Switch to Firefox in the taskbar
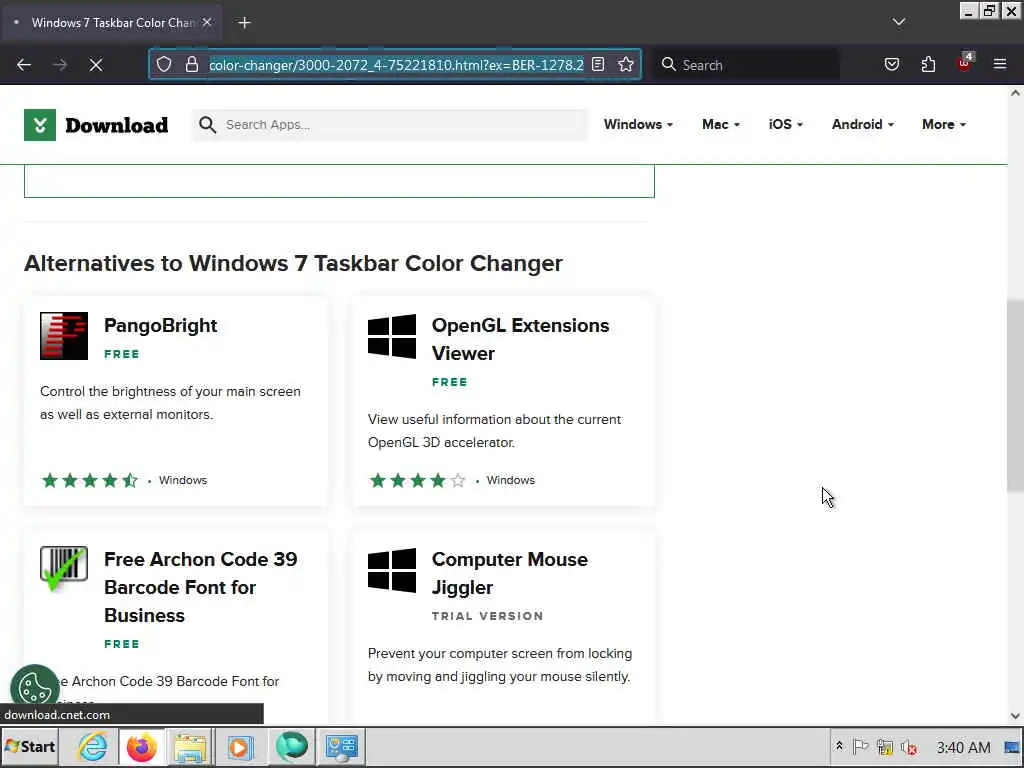Viewport: 1024px width, 768px height. click(141, 746)
